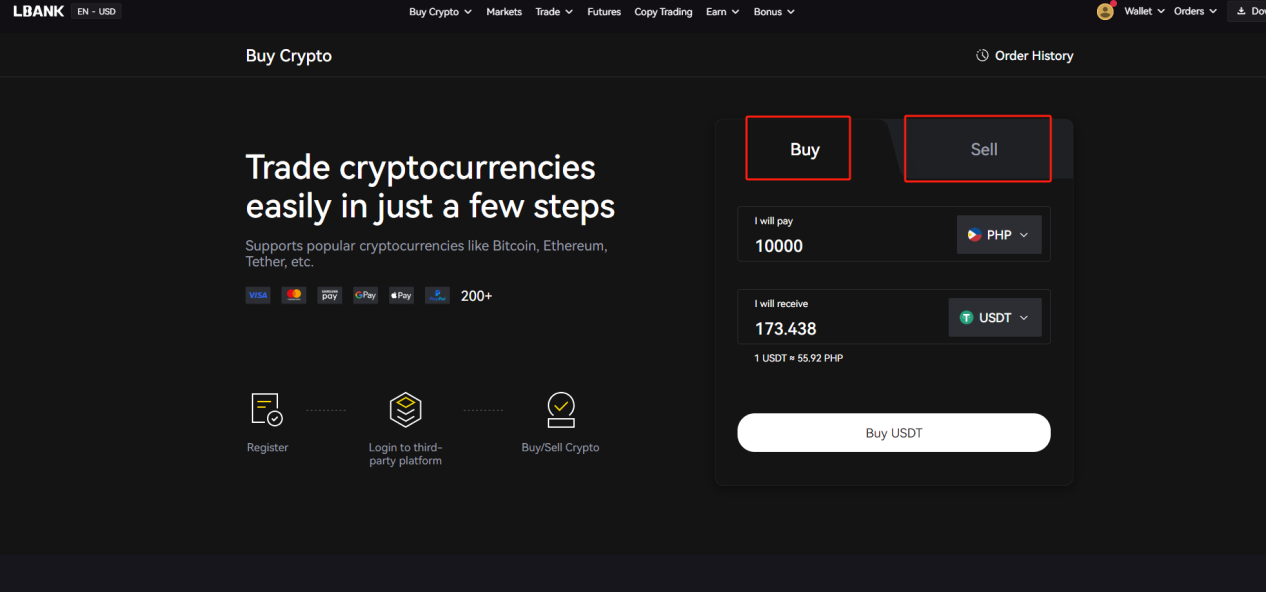Viewport: 1266px width, 592px height.
Task: Open the PHP currency dropdown
Action: pos(999,235)
